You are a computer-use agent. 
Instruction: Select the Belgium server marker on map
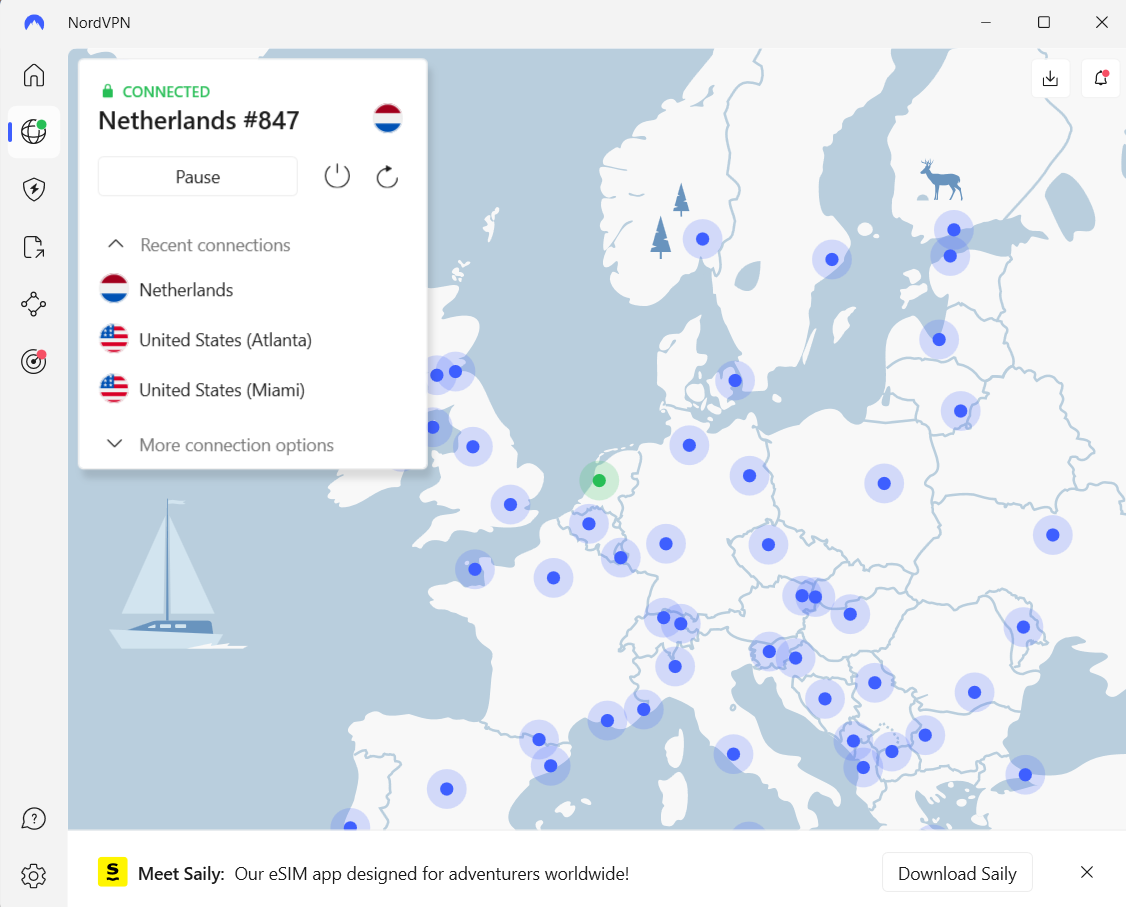(x=589, y=524)
